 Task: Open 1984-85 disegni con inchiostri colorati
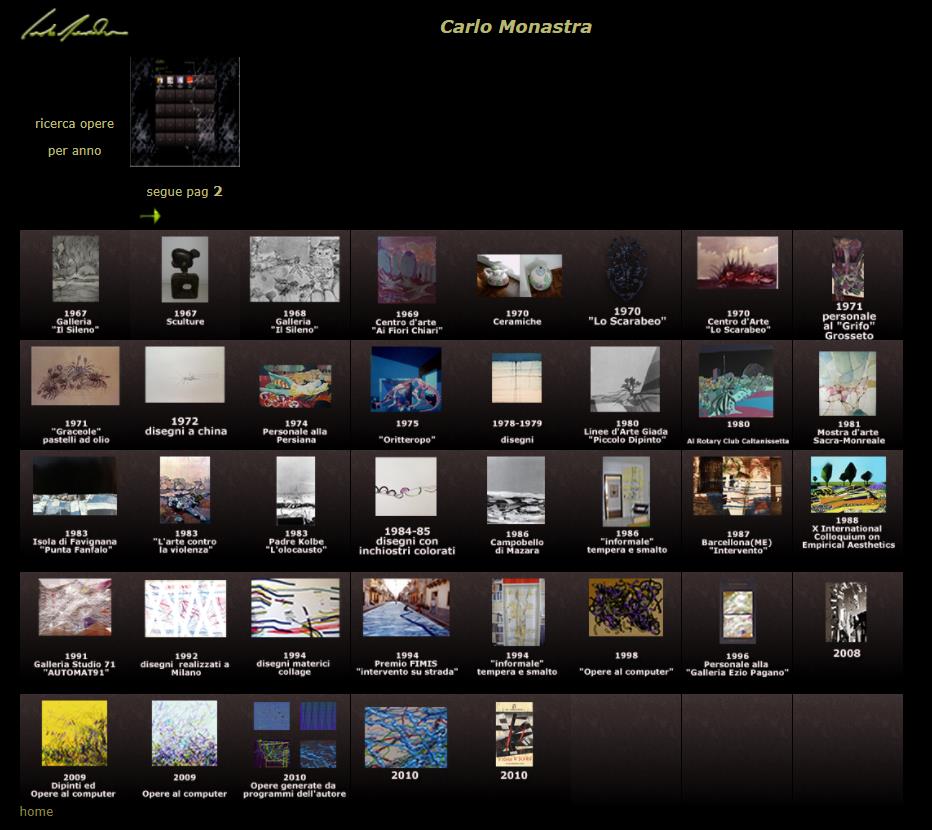[406, 486]
